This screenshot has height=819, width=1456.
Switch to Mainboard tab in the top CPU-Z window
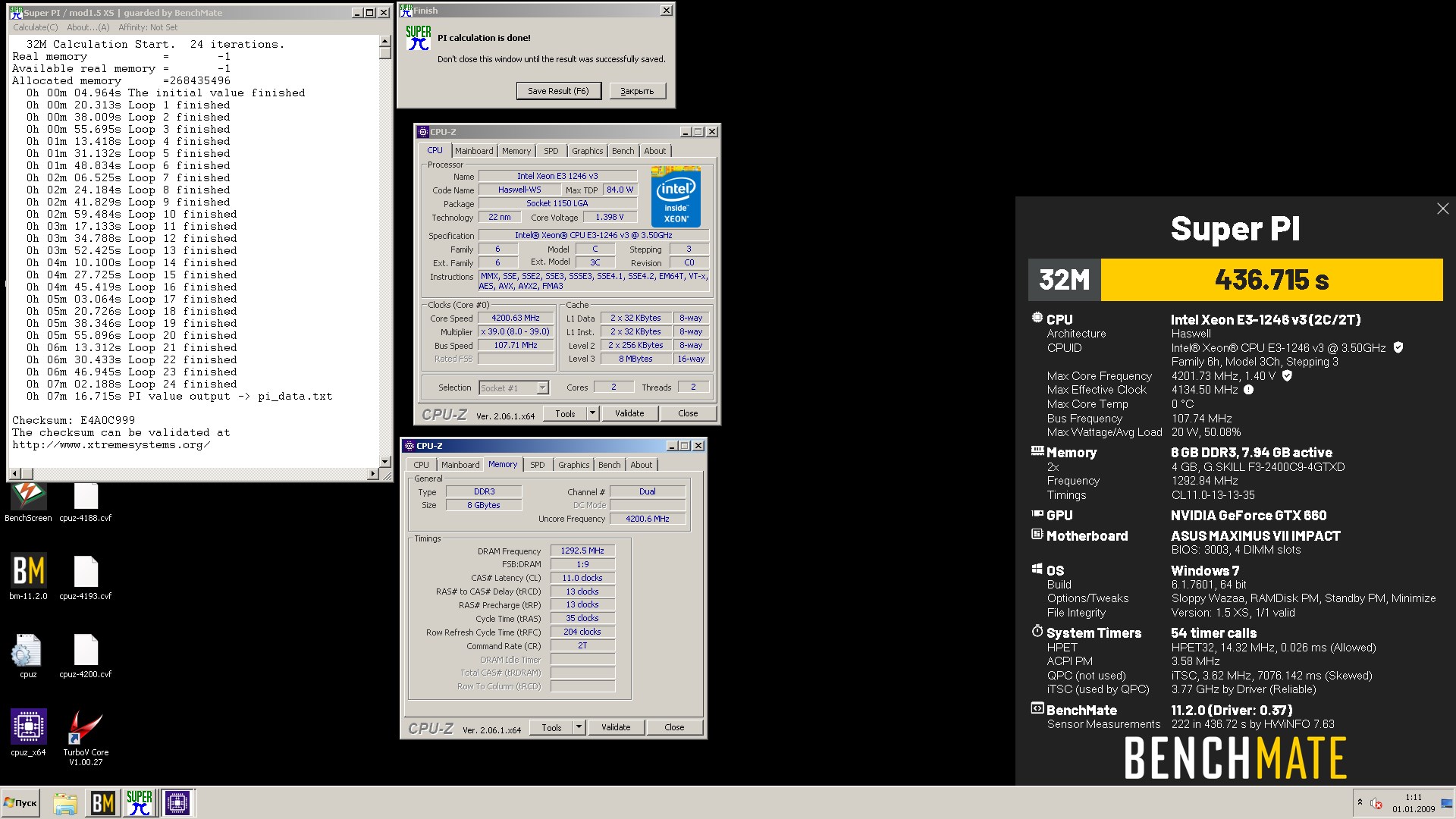tap(474, 151)
